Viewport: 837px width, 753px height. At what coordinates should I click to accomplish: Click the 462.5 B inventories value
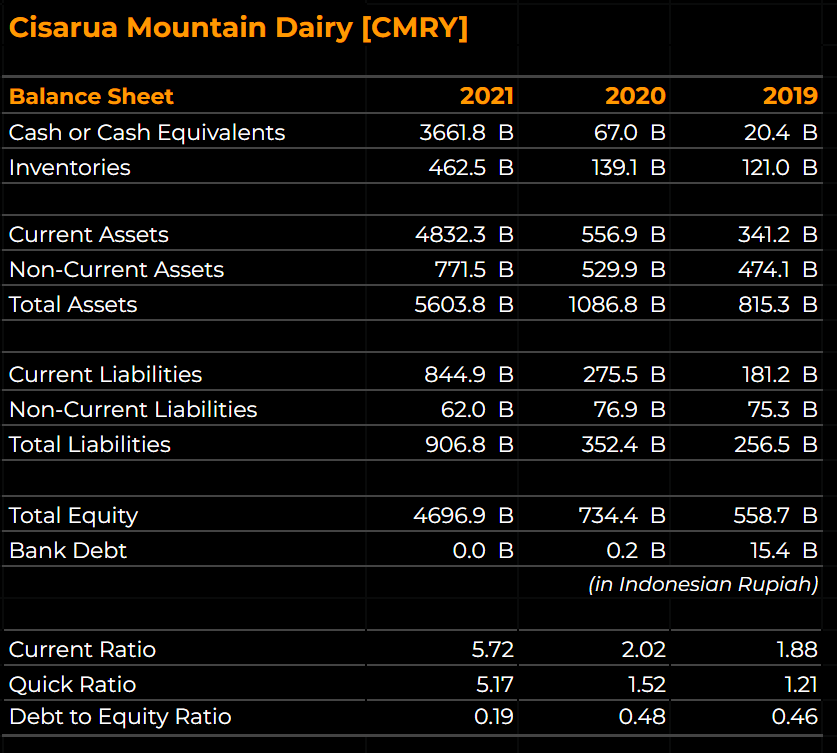[471, 168]
